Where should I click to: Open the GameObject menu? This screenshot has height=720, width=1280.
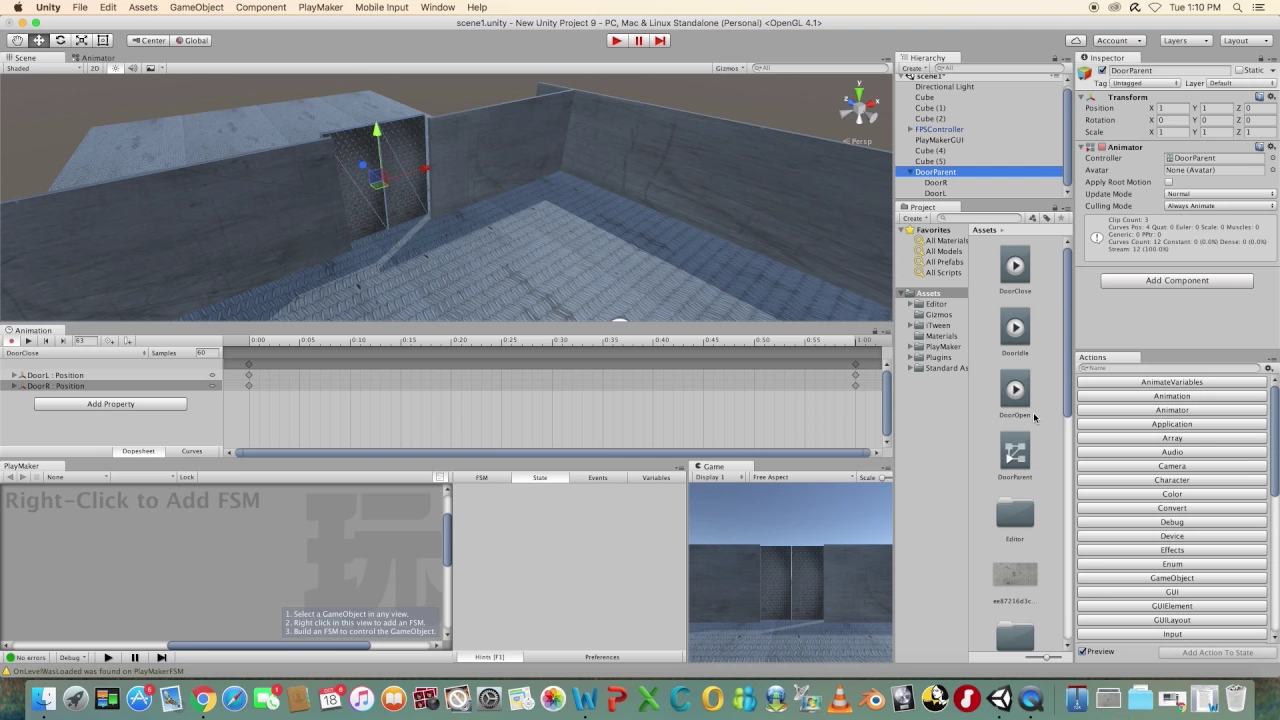[196, 7]
